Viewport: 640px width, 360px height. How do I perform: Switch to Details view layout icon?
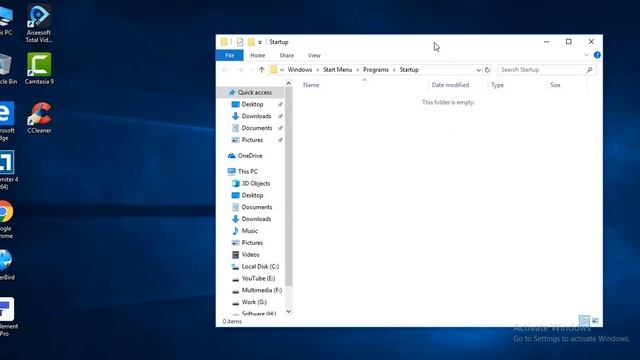pos(584,321)
